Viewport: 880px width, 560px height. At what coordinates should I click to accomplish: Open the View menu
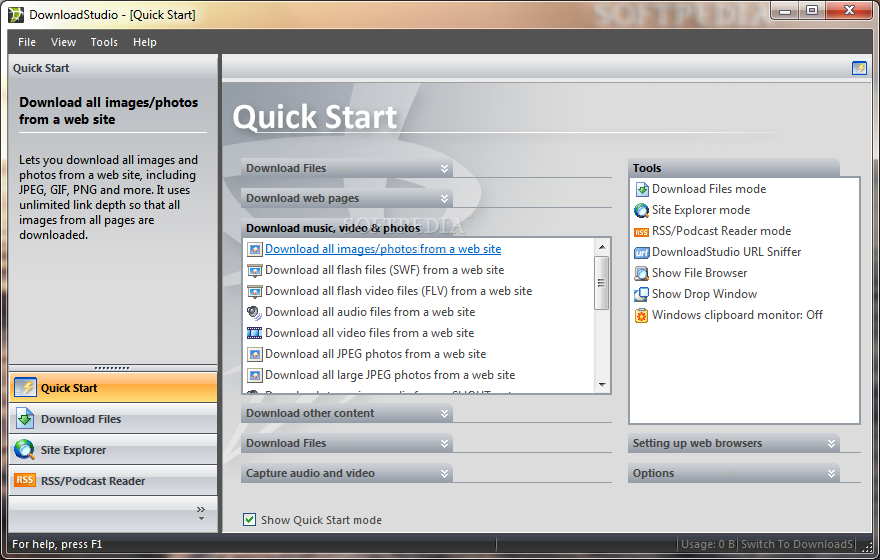(x=63, y=42)
